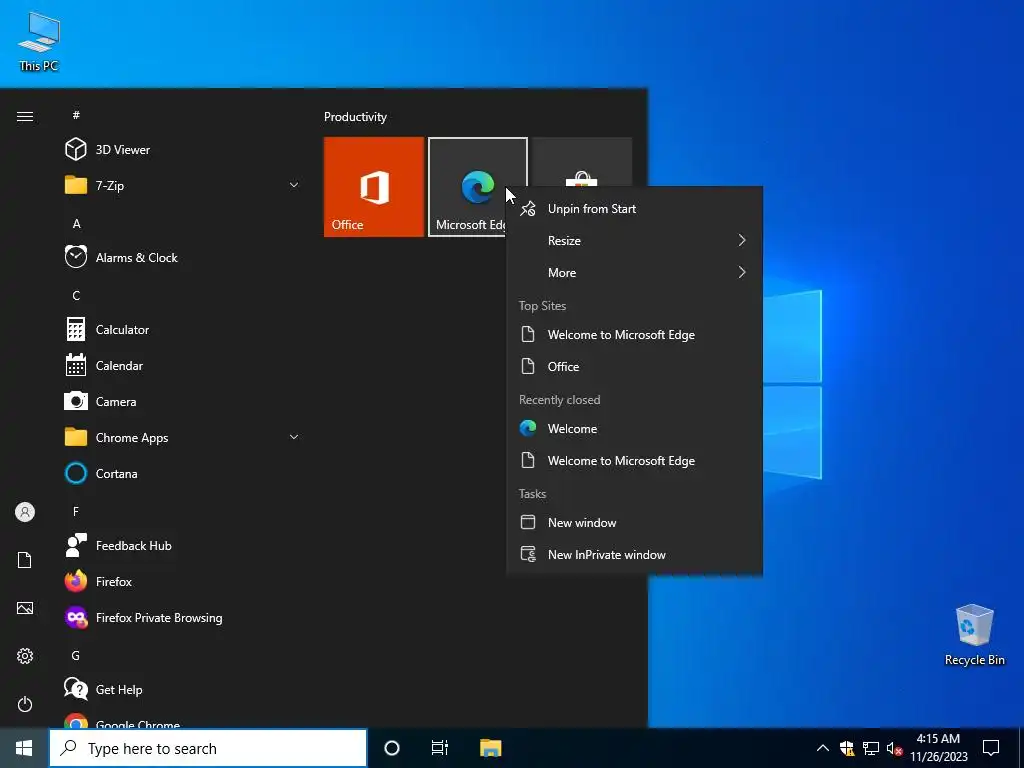The height and width of the screenshot is (768, 1024).
Task: Reopen the recently closed Welcome page
Action: [x=634, y=428]
